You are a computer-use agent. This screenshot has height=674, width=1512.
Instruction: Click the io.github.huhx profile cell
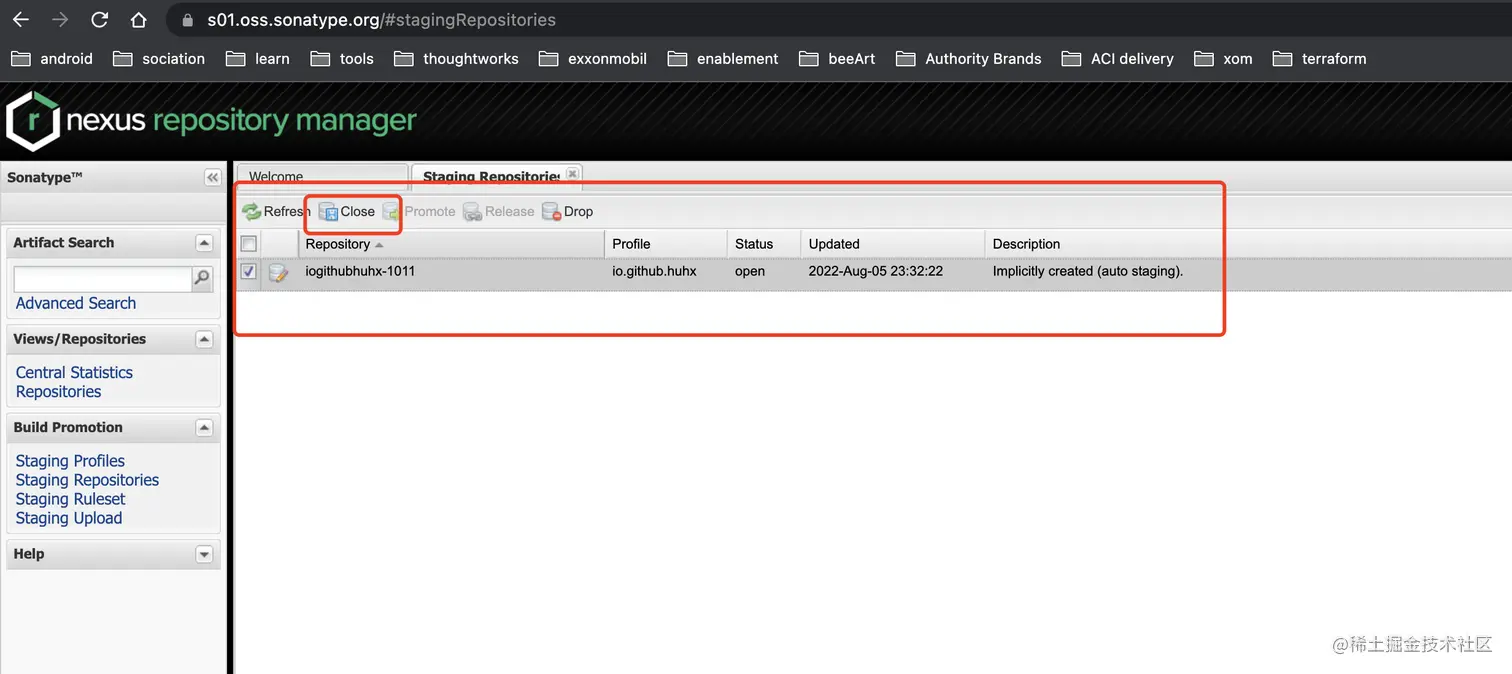(654, 271)
